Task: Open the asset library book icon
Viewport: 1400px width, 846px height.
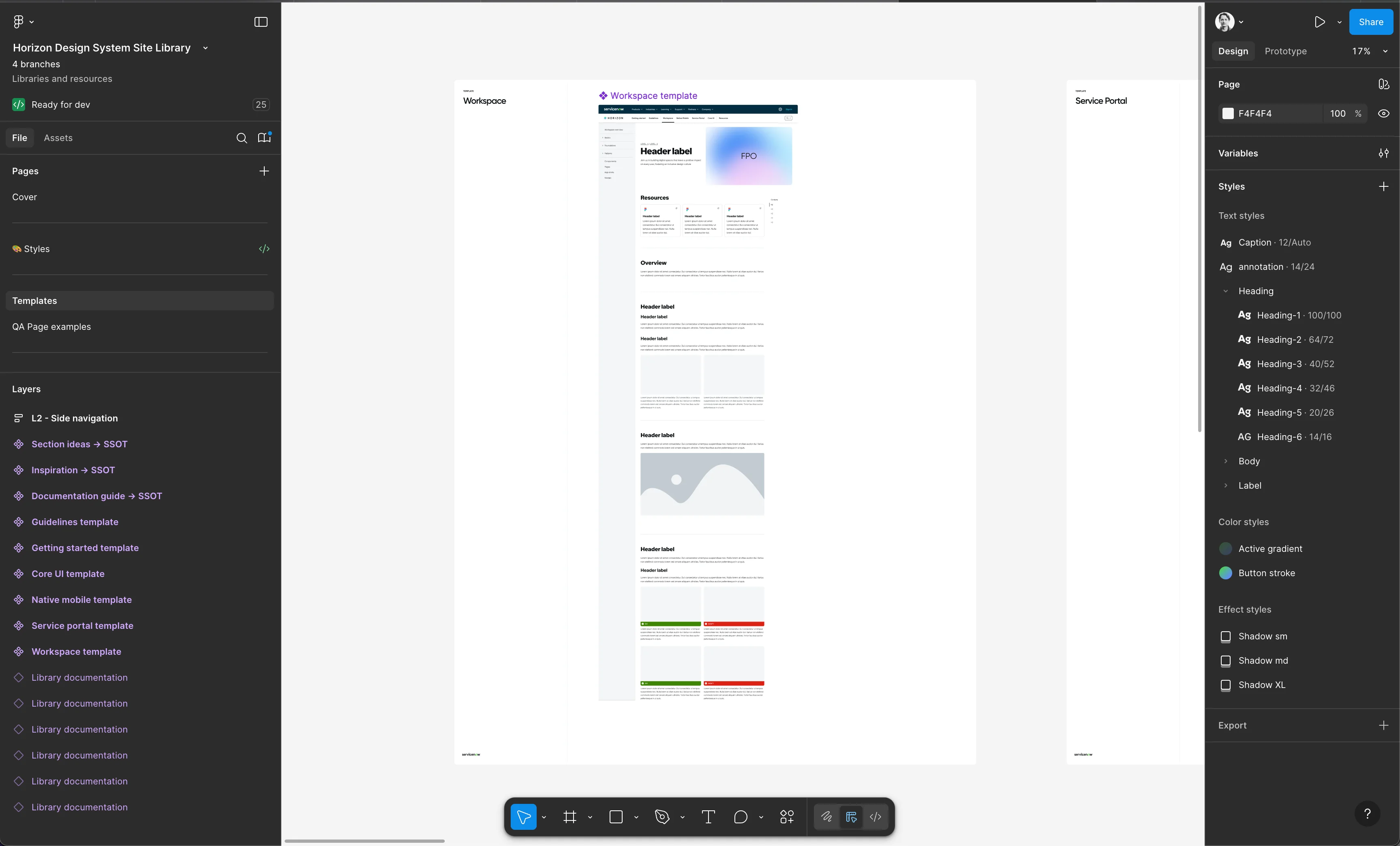Action: pyautogui.click(x=263, y=137)
